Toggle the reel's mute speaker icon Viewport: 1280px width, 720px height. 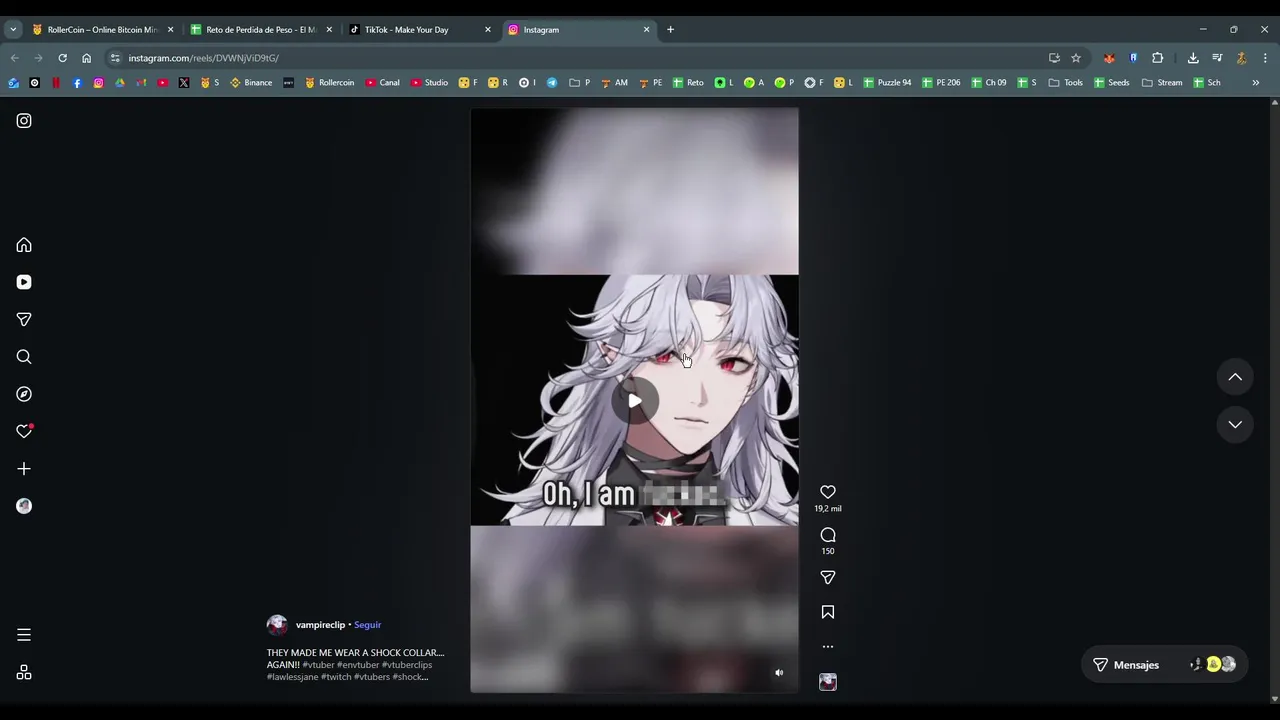click(x=779, y=673)
